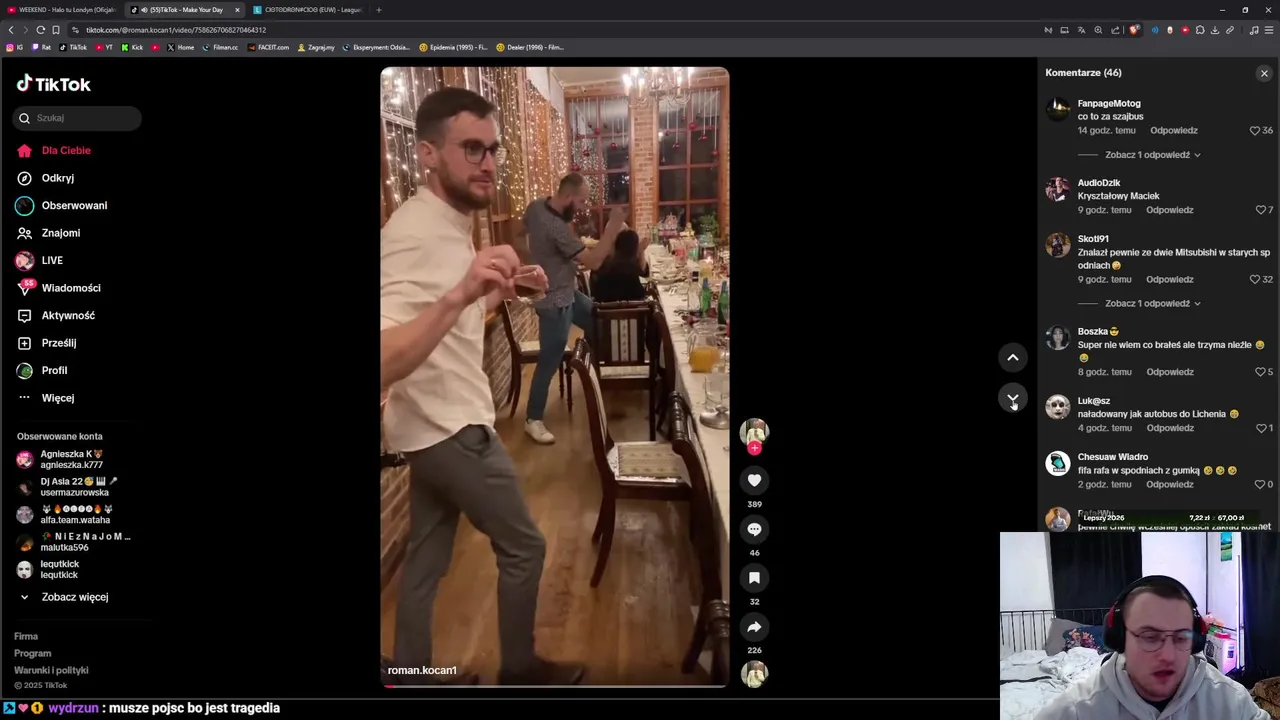Image resolution: width=1280 pixels, height=720 pixels.
Task: Open followed account lequtkick
Action: (59, 569)
